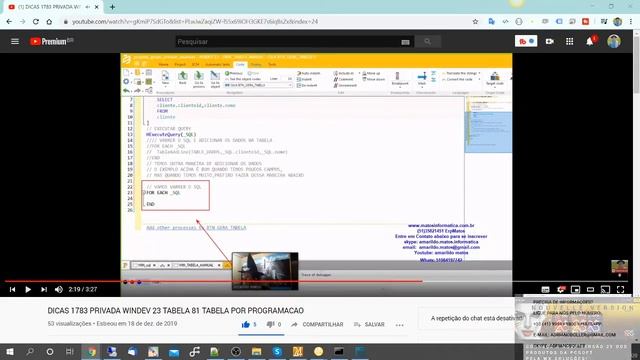Open File Explorer from the taskbar

click(x=256, y=351)
